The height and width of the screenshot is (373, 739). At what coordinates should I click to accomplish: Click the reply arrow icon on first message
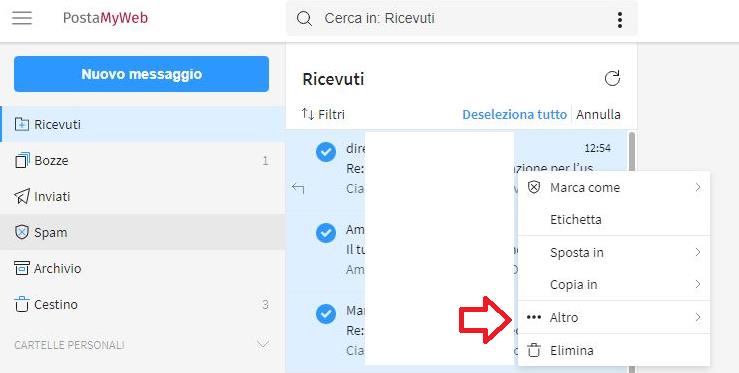[298, 189]
